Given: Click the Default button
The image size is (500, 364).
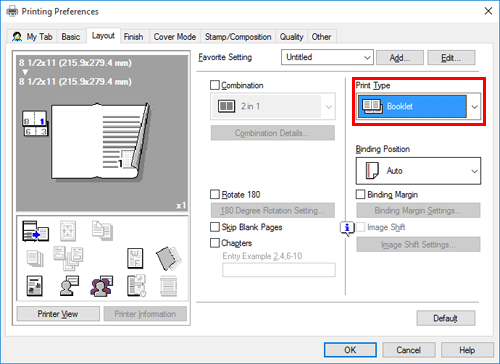Looking at the screenshot, I should click(446, 318).
